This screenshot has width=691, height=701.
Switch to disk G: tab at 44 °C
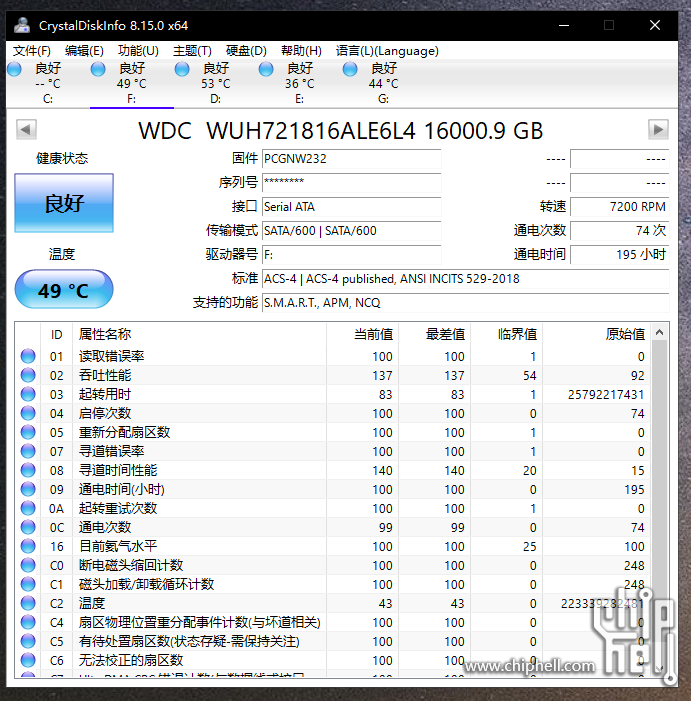[x=383, y=83]
